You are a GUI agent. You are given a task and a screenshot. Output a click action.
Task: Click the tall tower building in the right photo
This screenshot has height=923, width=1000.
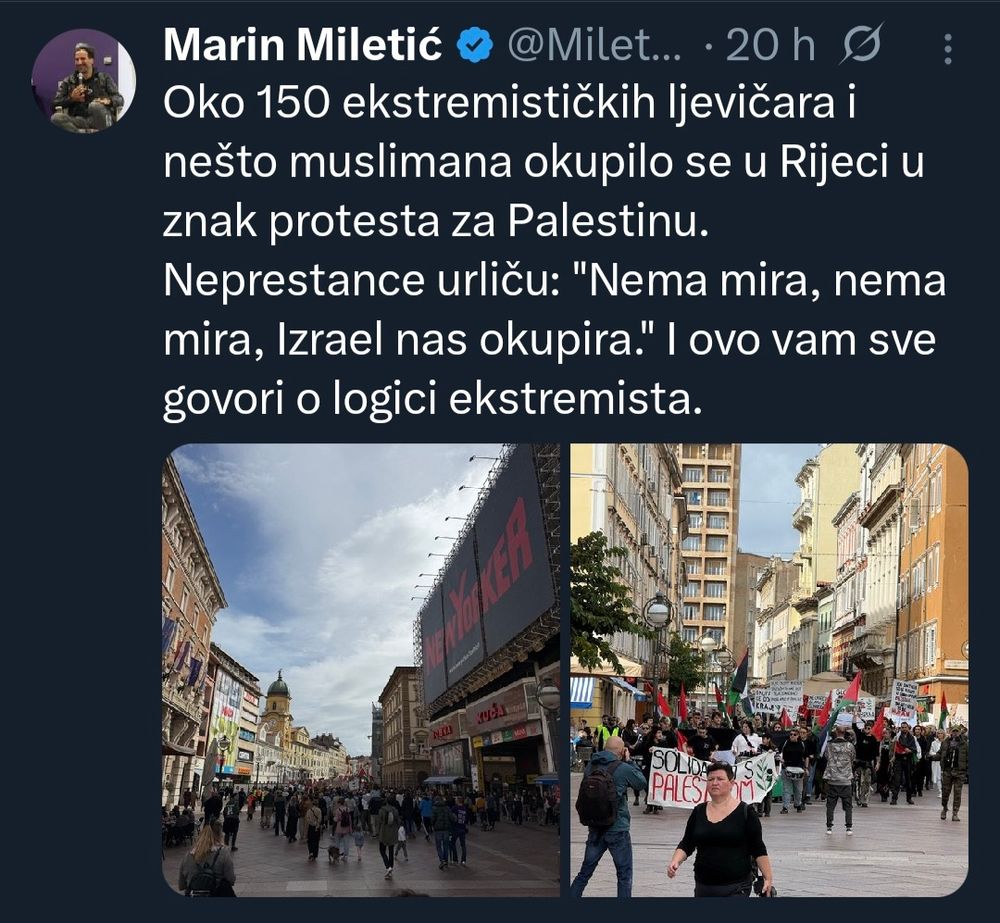pos(709,545)
